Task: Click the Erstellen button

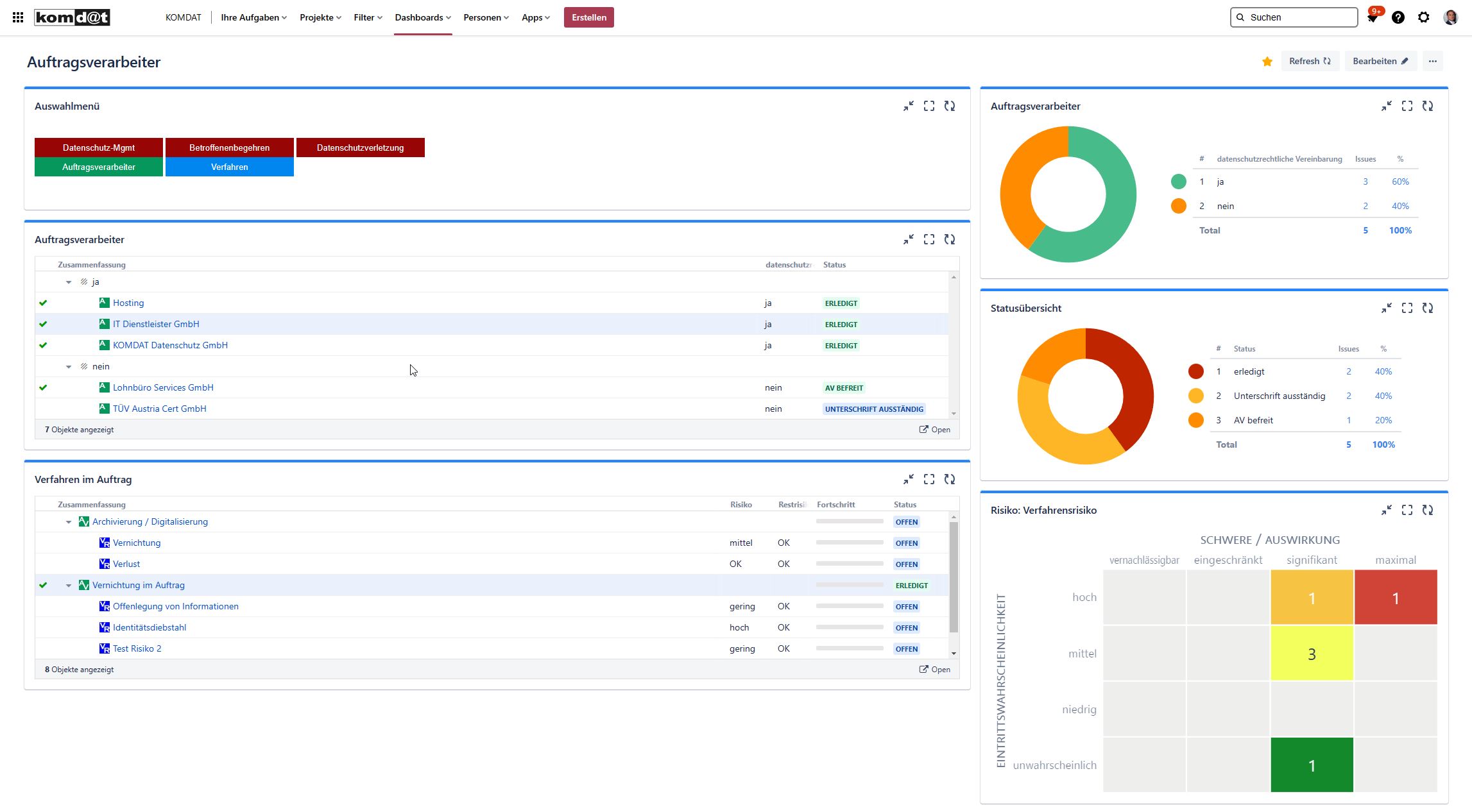Action: (x=588, y=17)
